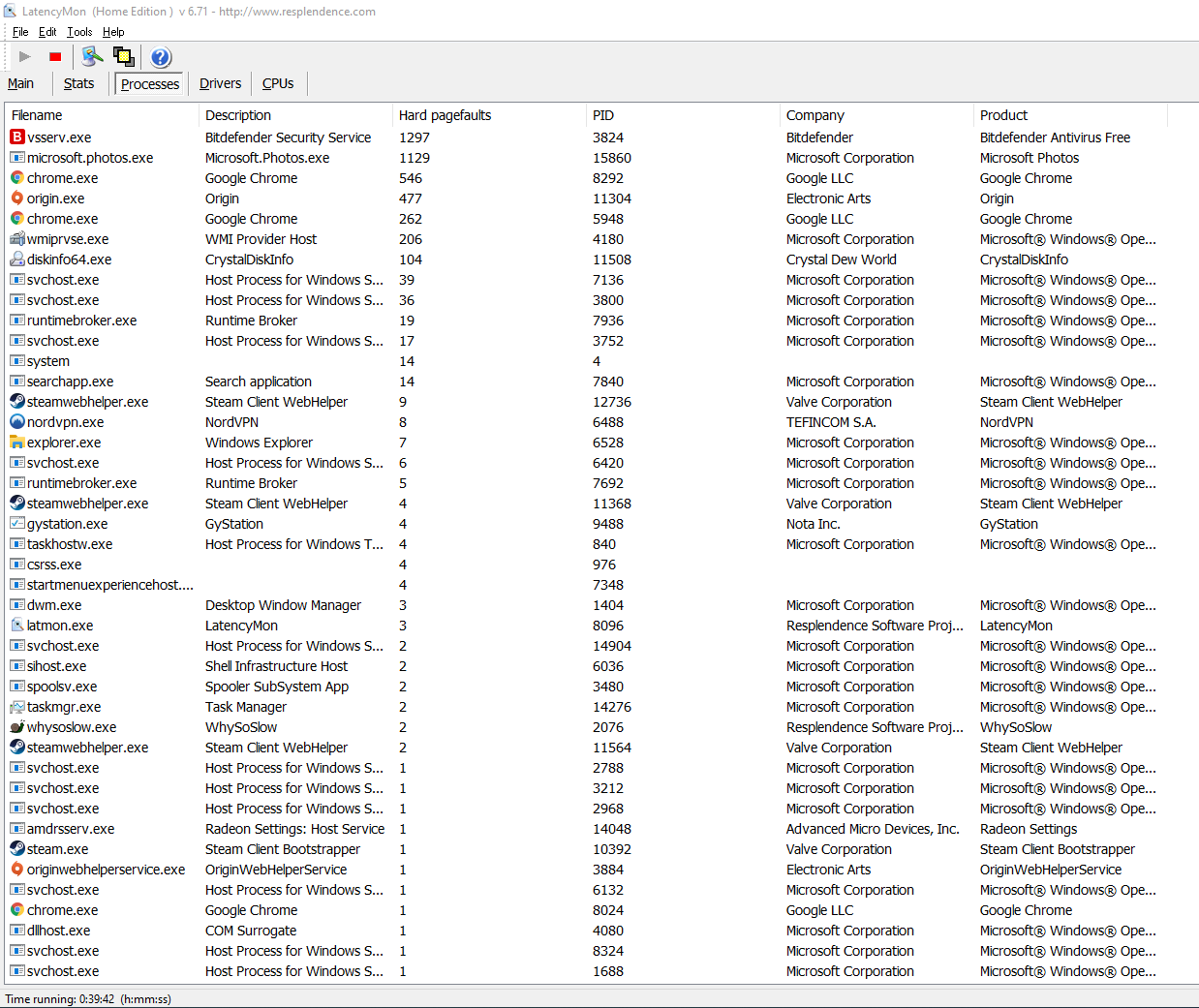Select the taskhostw.exe row
This screenshot has width=1199, height=1008.
[x=600, y=544]
